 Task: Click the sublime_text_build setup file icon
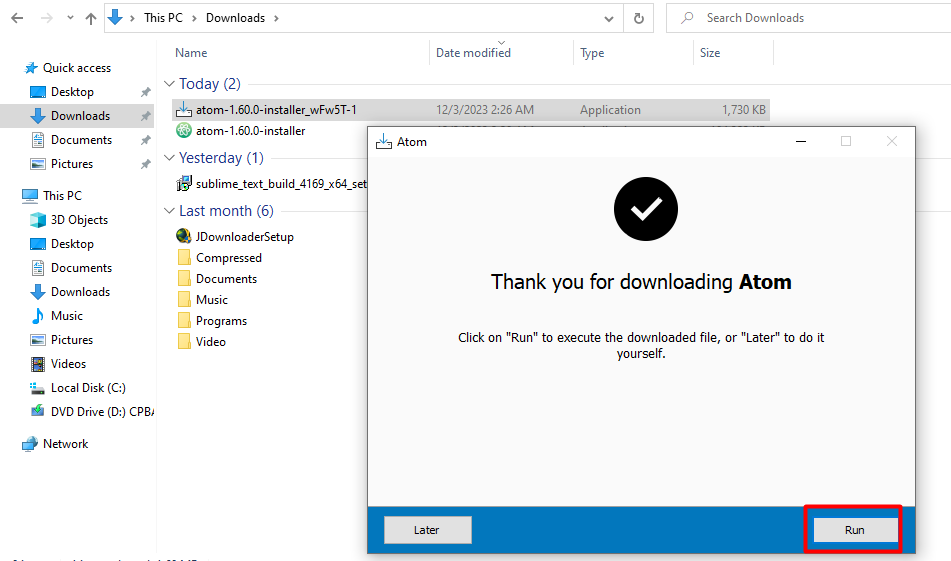coord(184,183)
